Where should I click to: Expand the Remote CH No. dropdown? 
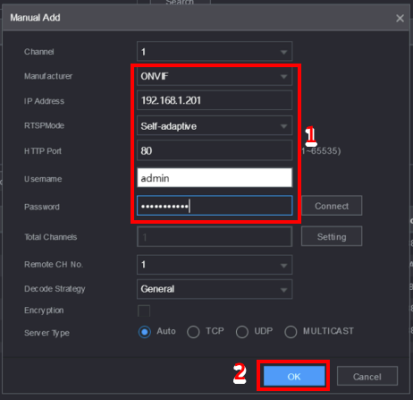click(x=215, y=265)
